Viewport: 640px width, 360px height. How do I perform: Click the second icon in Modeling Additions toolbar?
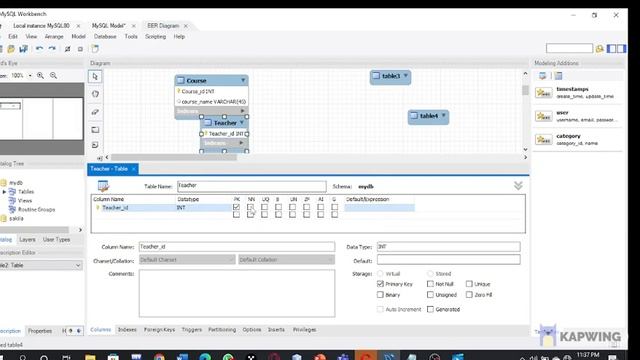click(558, 76)
